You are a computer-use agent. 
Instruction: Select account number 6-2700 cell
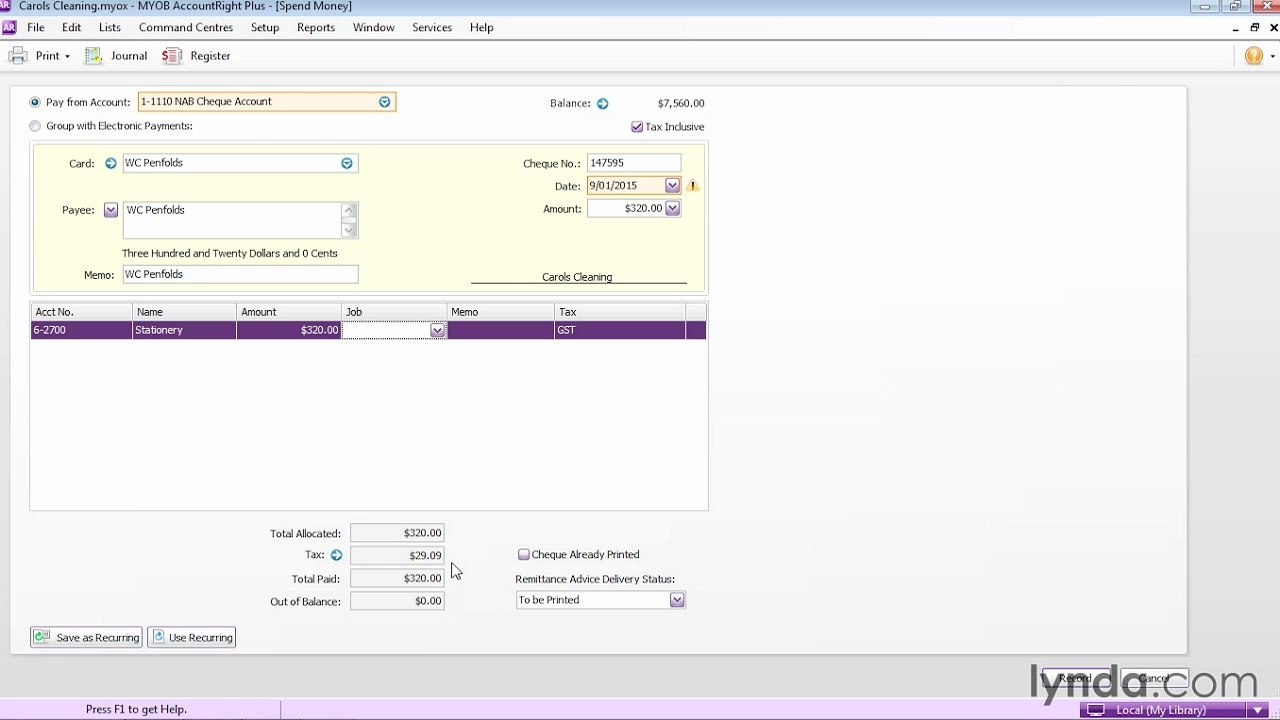click(x=81, y=330)
